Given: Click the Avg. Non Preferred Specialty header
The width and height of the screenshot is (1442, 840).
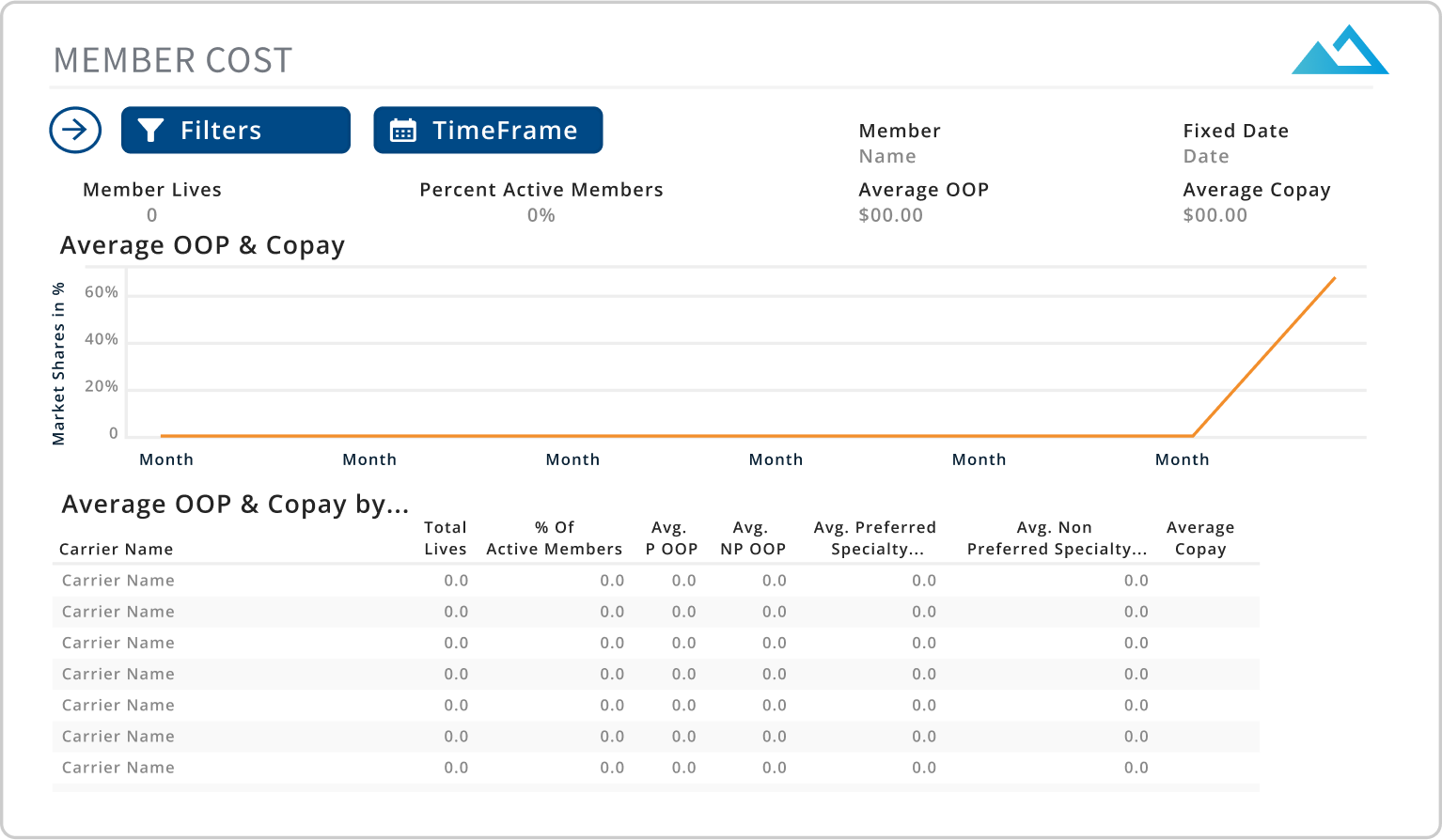Looking at the screenshot, I should [x=1056, y=538].
